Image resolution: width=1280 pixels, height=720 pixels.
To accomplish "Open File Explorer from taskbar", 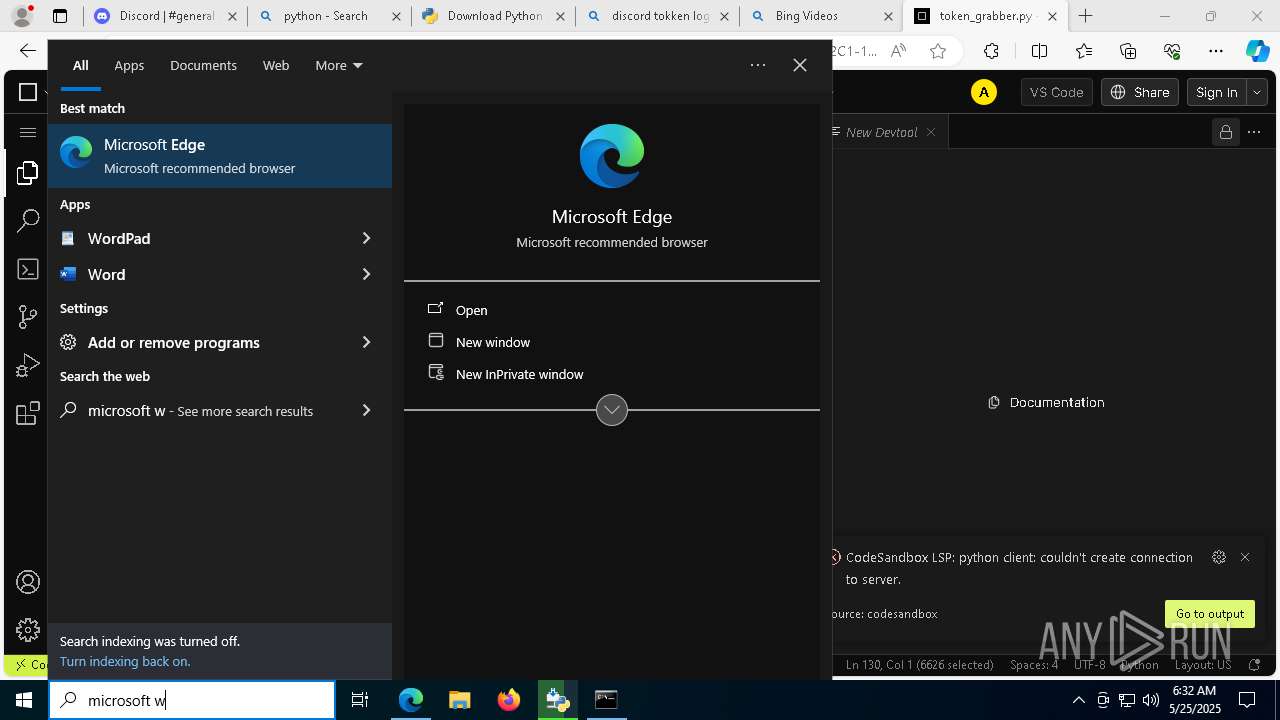I will (x=459, y=700).
